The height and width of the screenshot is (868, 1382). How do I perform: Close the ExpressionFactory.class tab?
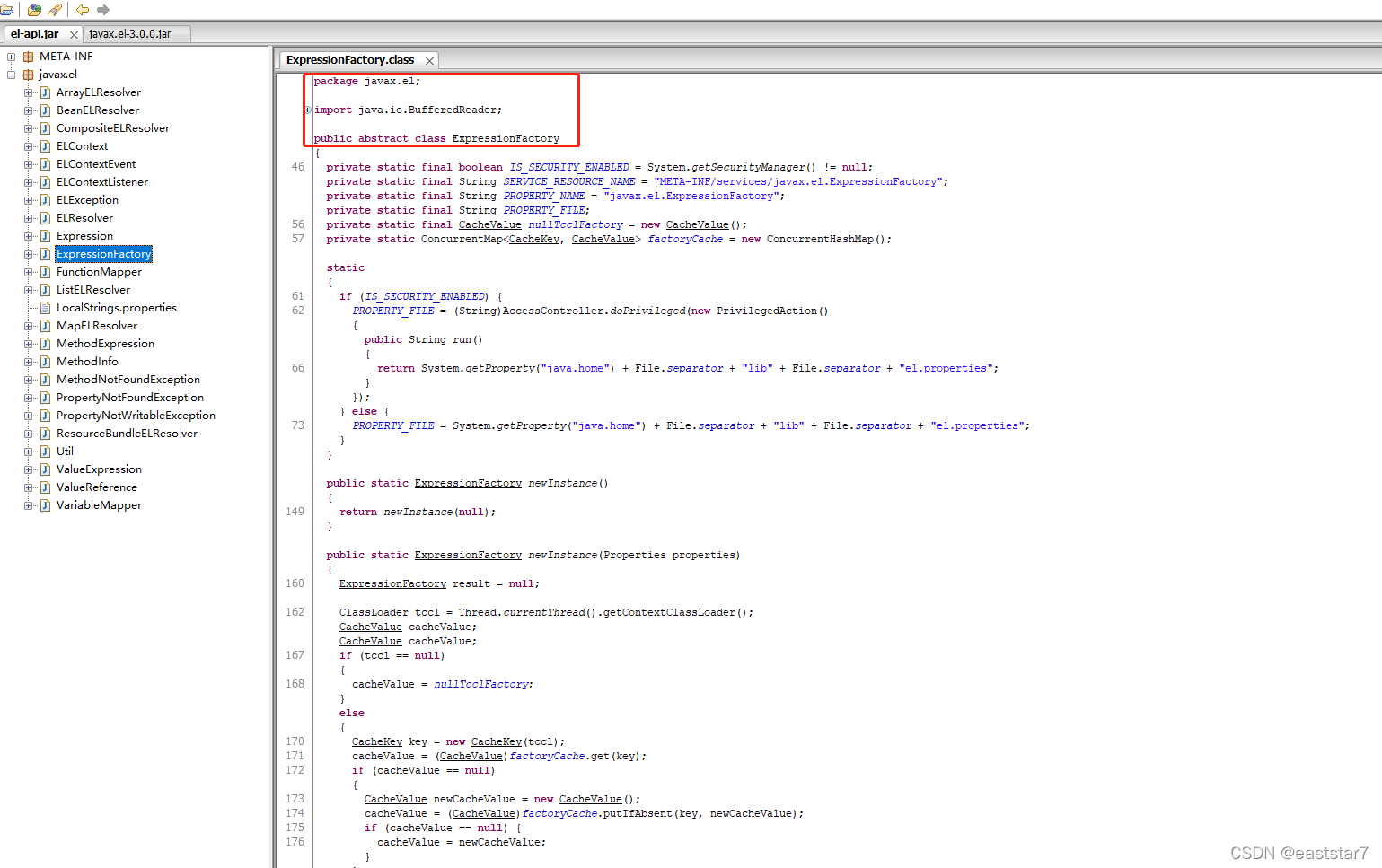429,61
